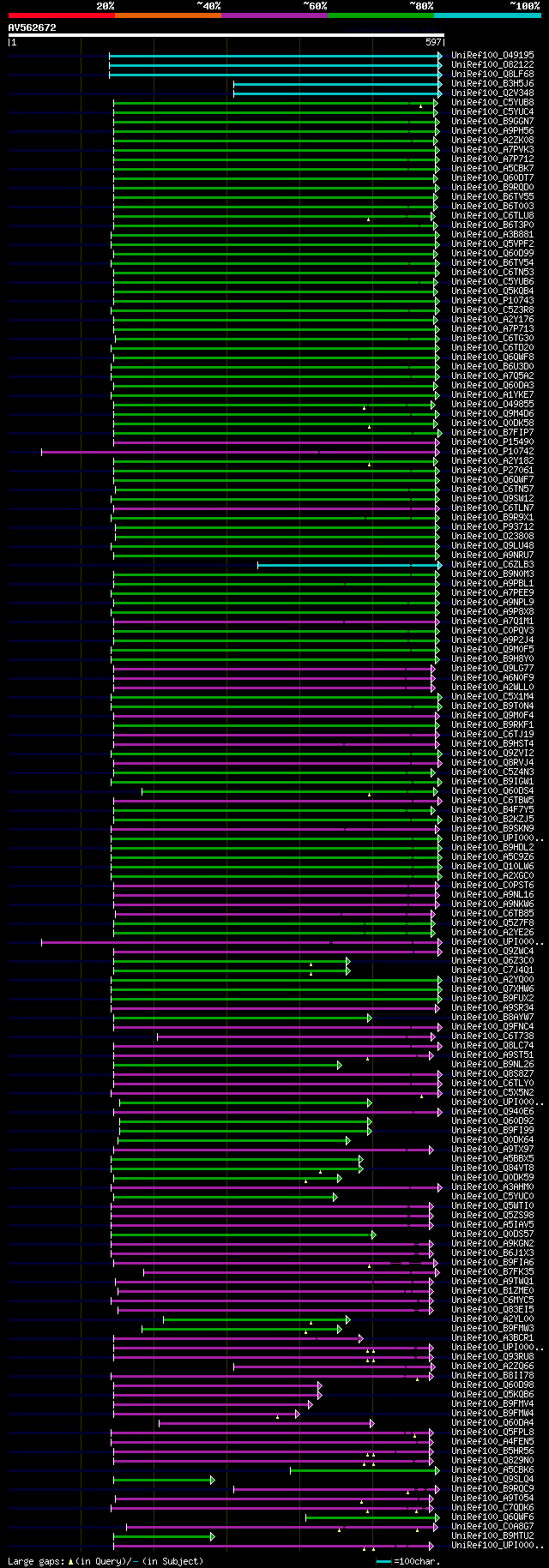Image resolution: width=549 pixels, height=1568 pixels.
Task: Select the UniRef100_B4F7Y5 label
Action: (x=492, y=809)
